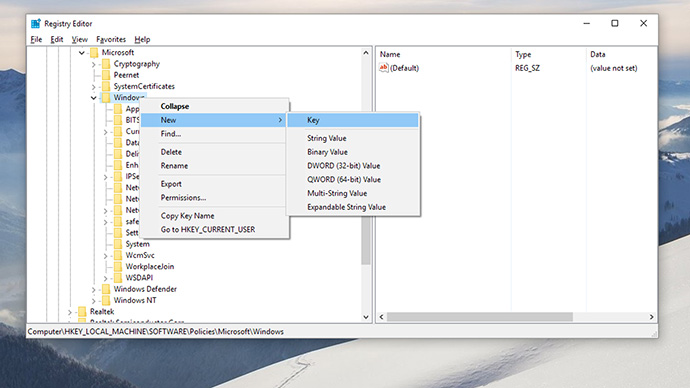Click the values pane horizontal scrollbar thumb

point(480,317)
